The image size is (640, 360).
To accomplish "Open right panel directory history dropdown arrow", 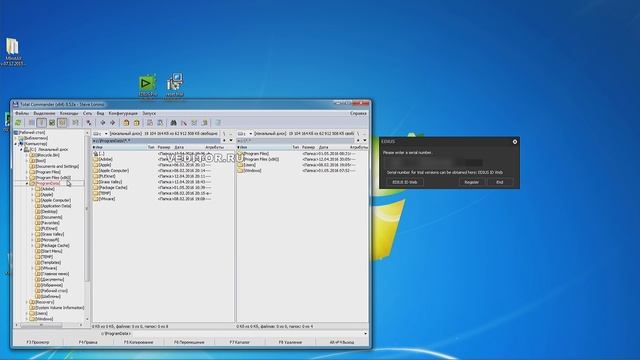I will [365, 140].
